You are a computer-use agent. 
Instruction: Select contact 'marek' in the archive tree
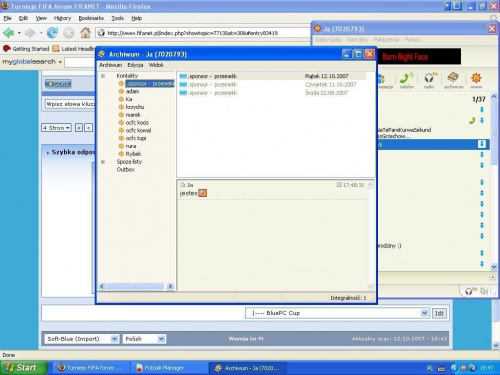pos(133,115)
